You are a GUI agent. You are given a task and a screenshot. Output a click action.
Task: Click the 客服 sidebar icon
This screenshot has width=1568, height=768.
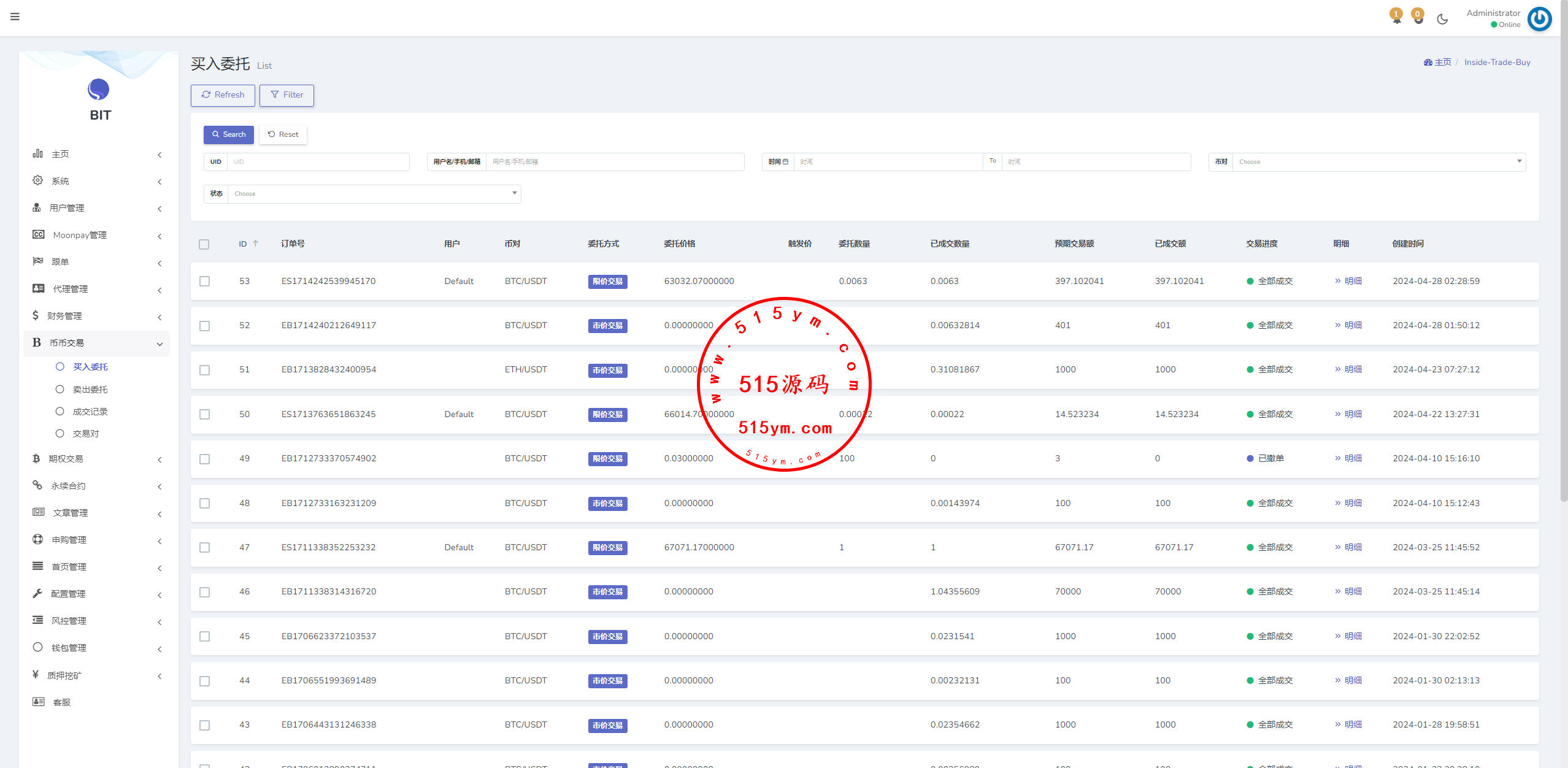click(x=39, y=702)
